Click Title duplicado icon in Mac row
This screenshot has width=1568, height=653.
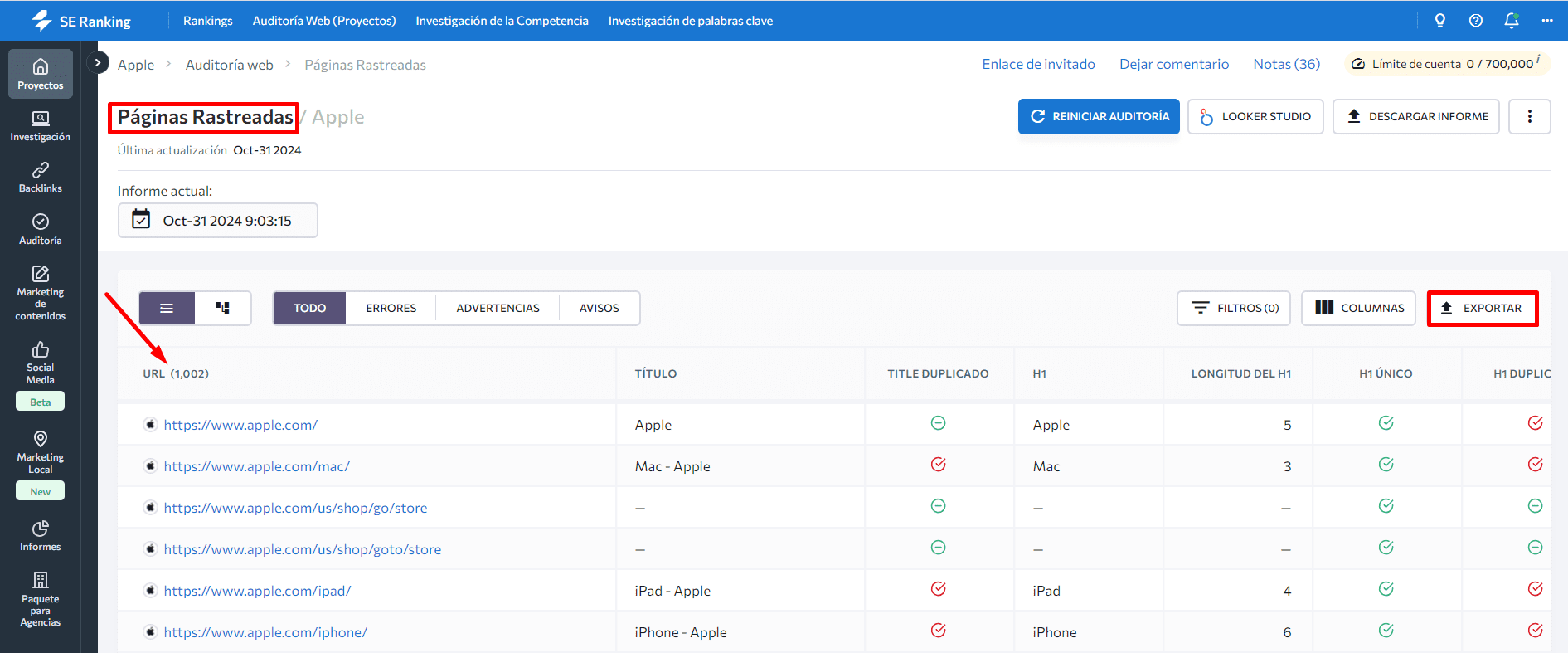[x=938, y=465]
